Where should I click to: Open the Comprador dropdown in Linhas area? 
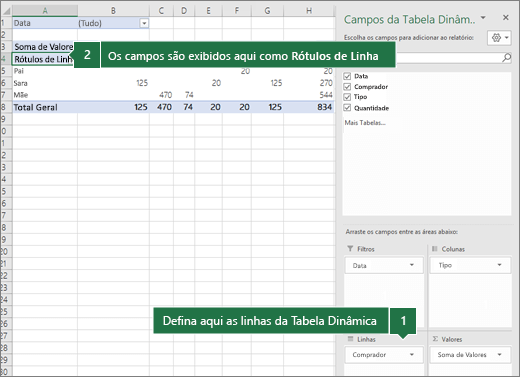click(x=412, y=355)
